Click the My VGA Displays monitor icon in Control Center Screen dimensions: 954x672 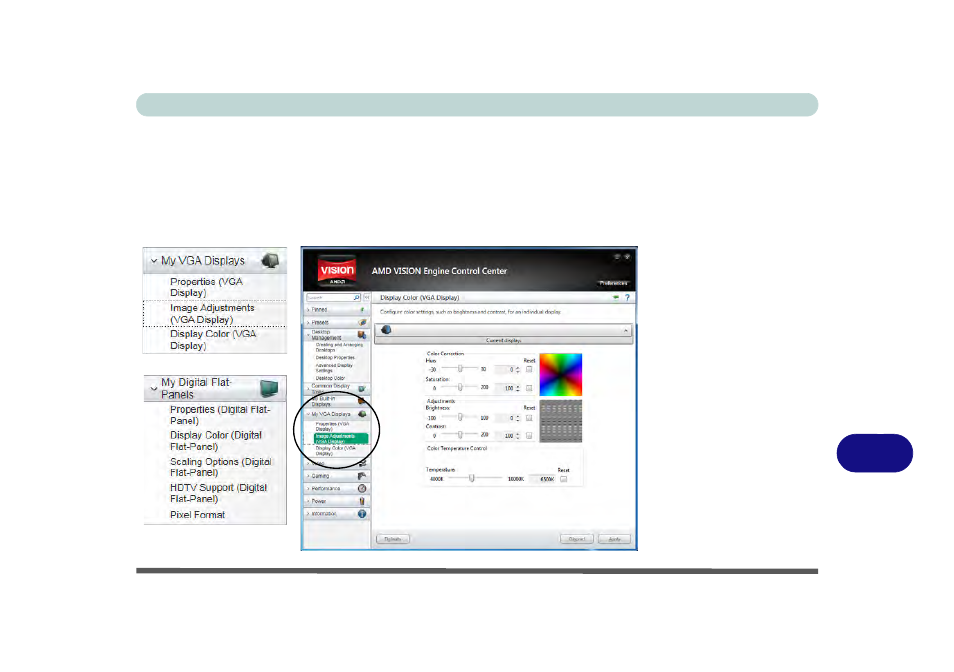tap(363, 414)
